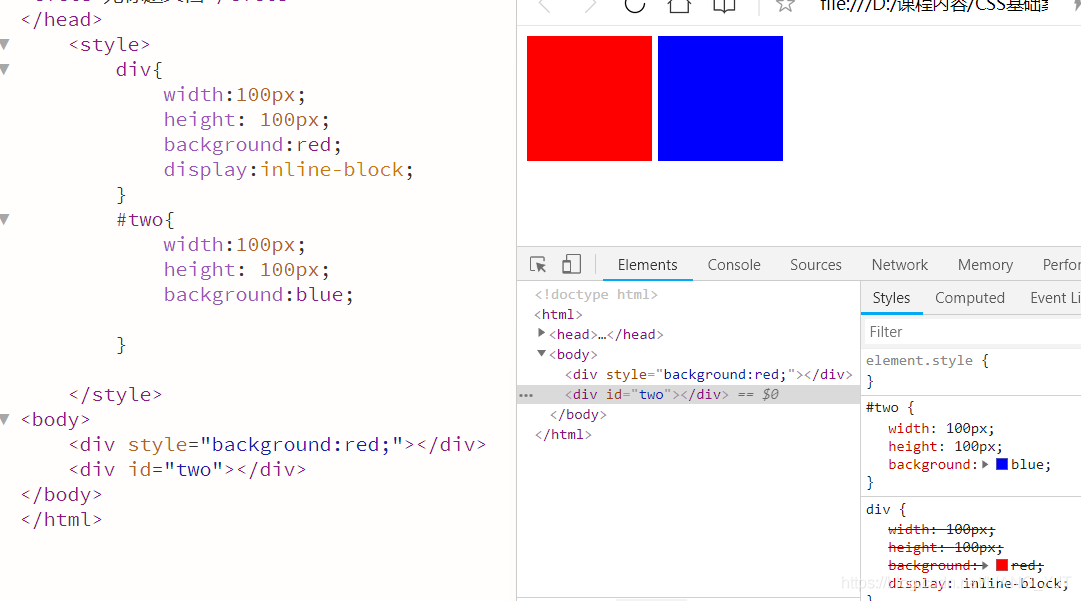
Task: Select the div style background:red DOM row
Action: click(709, 374)
